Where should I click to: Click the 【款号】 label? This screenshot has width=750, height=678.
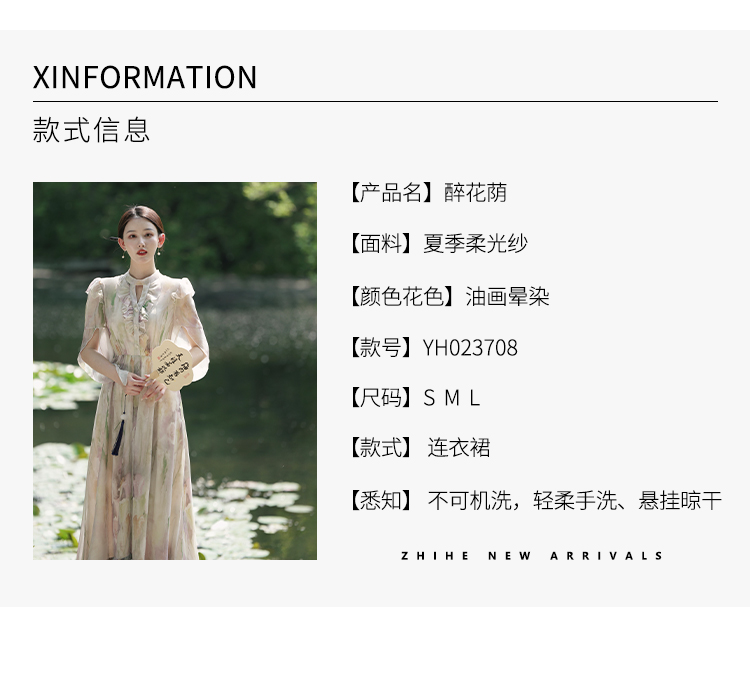pos(381,348)
